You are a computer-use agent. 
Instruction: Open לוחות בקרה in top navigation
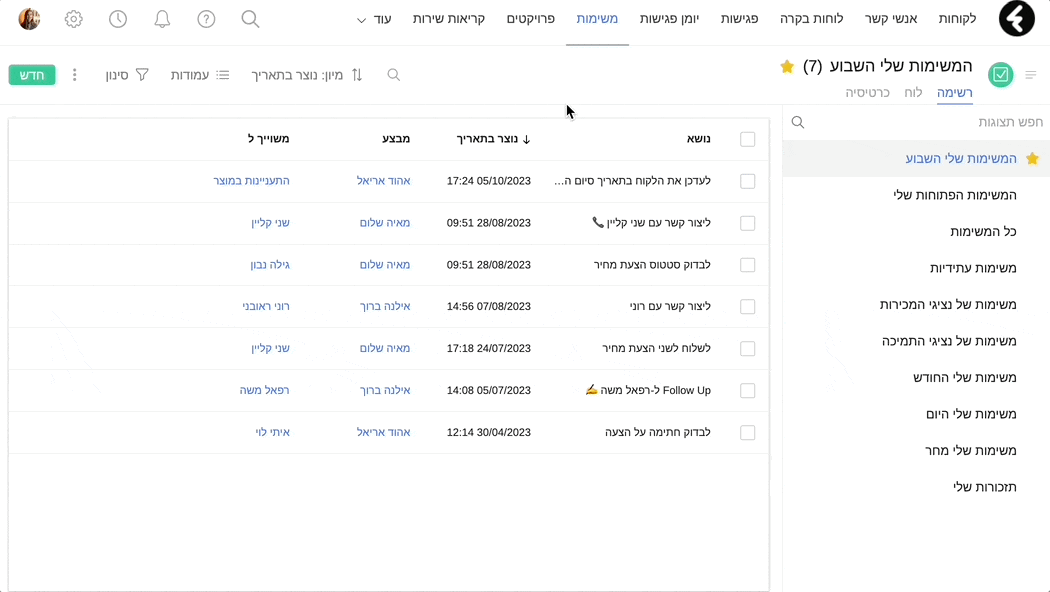[x=812, y=19]
